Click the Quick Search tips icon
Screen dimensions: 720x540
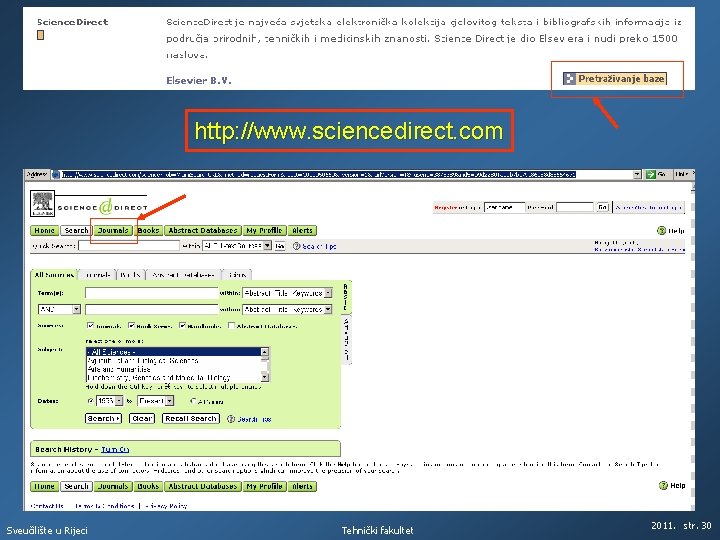coord(297,246)
